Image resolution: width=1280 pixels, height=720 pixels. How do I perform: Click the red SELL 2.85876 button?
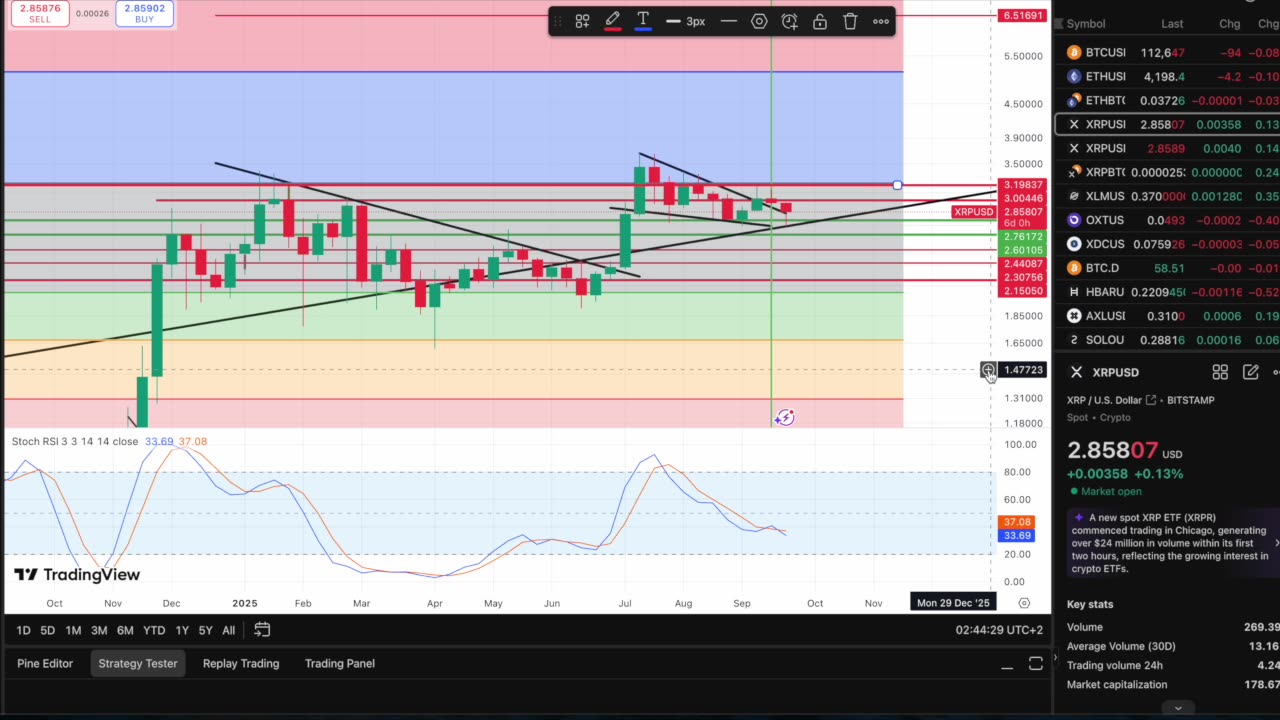pyautogui.click(x=39, y=13)
